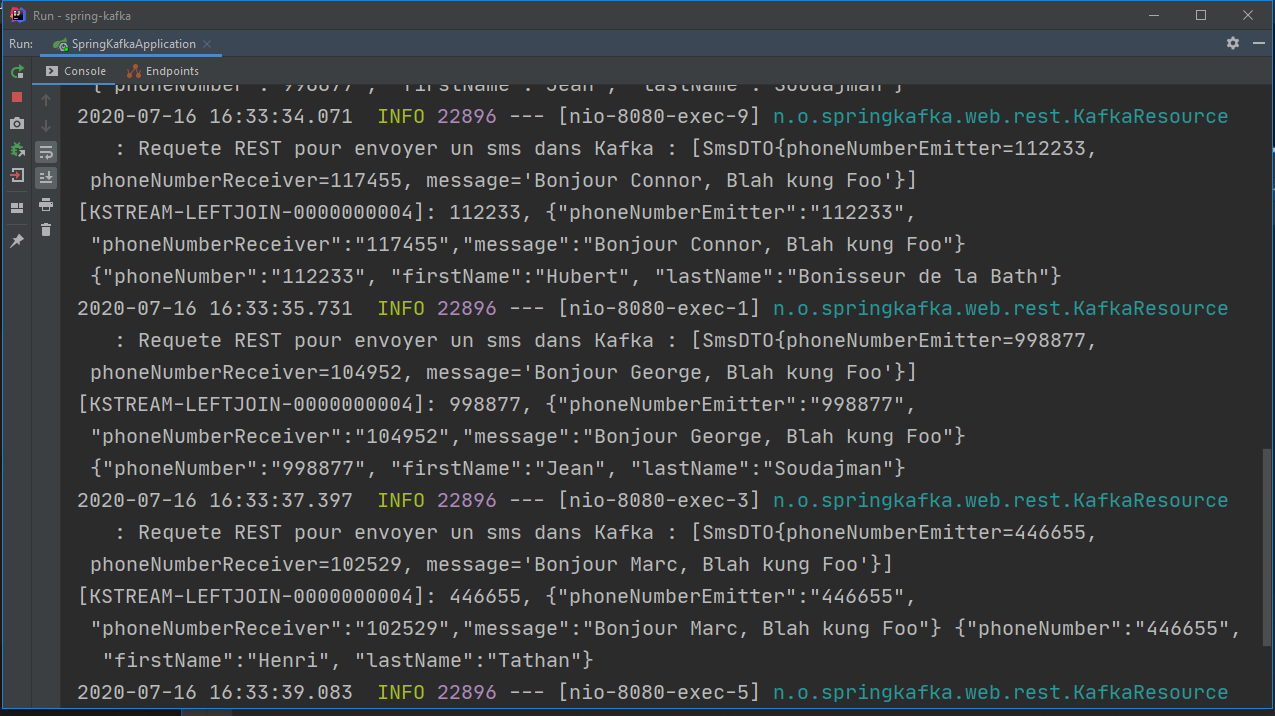The image size is (1275, 716).
Task: Switch to the Console tab
Action: [x=76, y=71]
